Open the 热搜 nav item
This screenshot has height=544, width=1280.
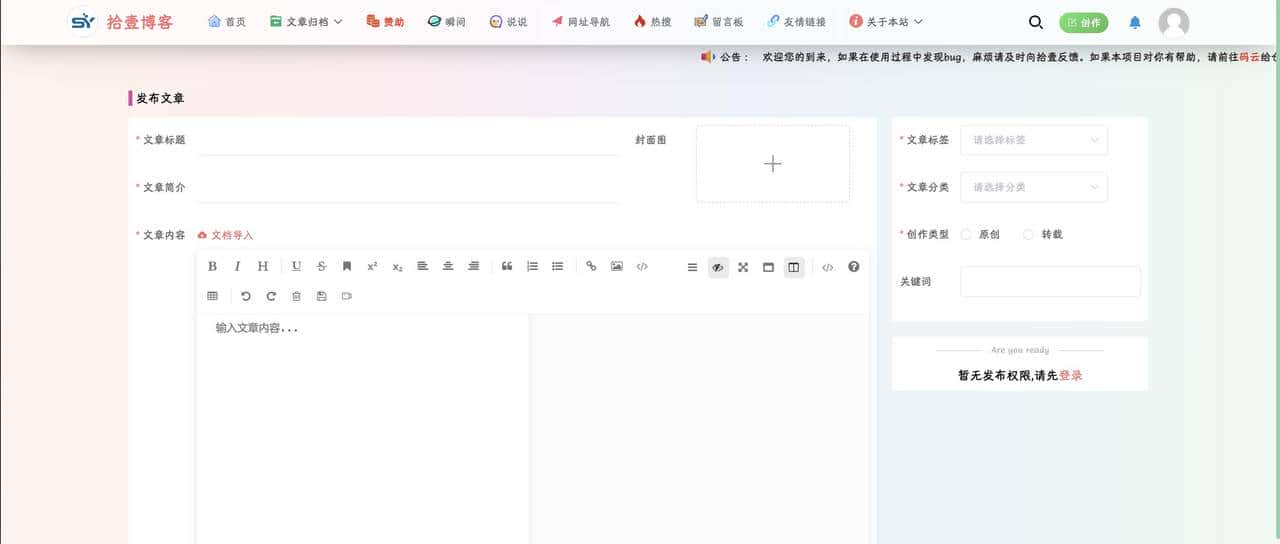coord(652,21)
